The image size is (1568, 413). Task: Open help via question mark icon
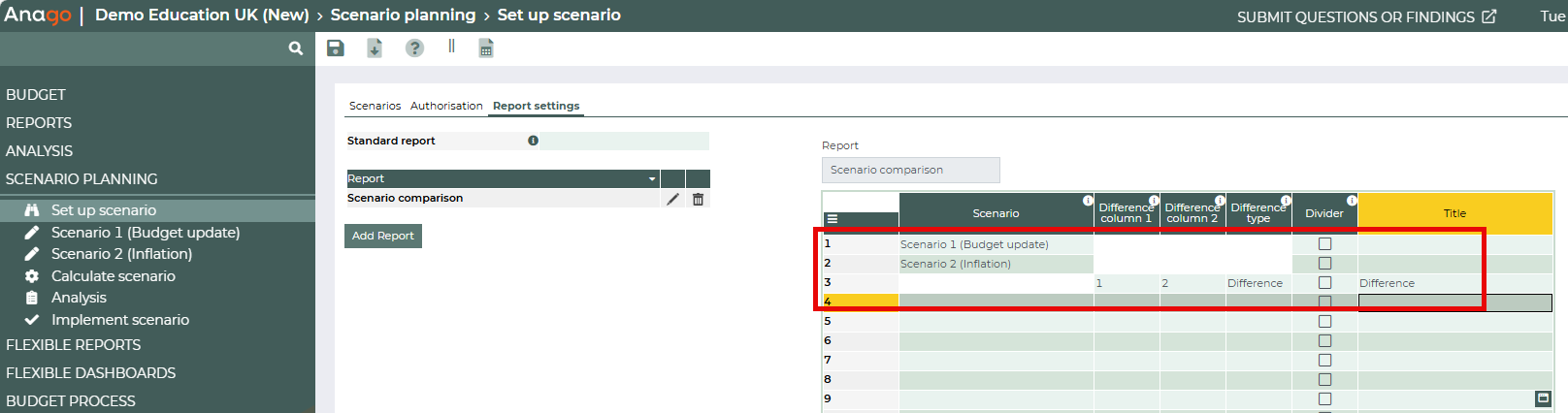pyautogui.click(x=414, y=48)
